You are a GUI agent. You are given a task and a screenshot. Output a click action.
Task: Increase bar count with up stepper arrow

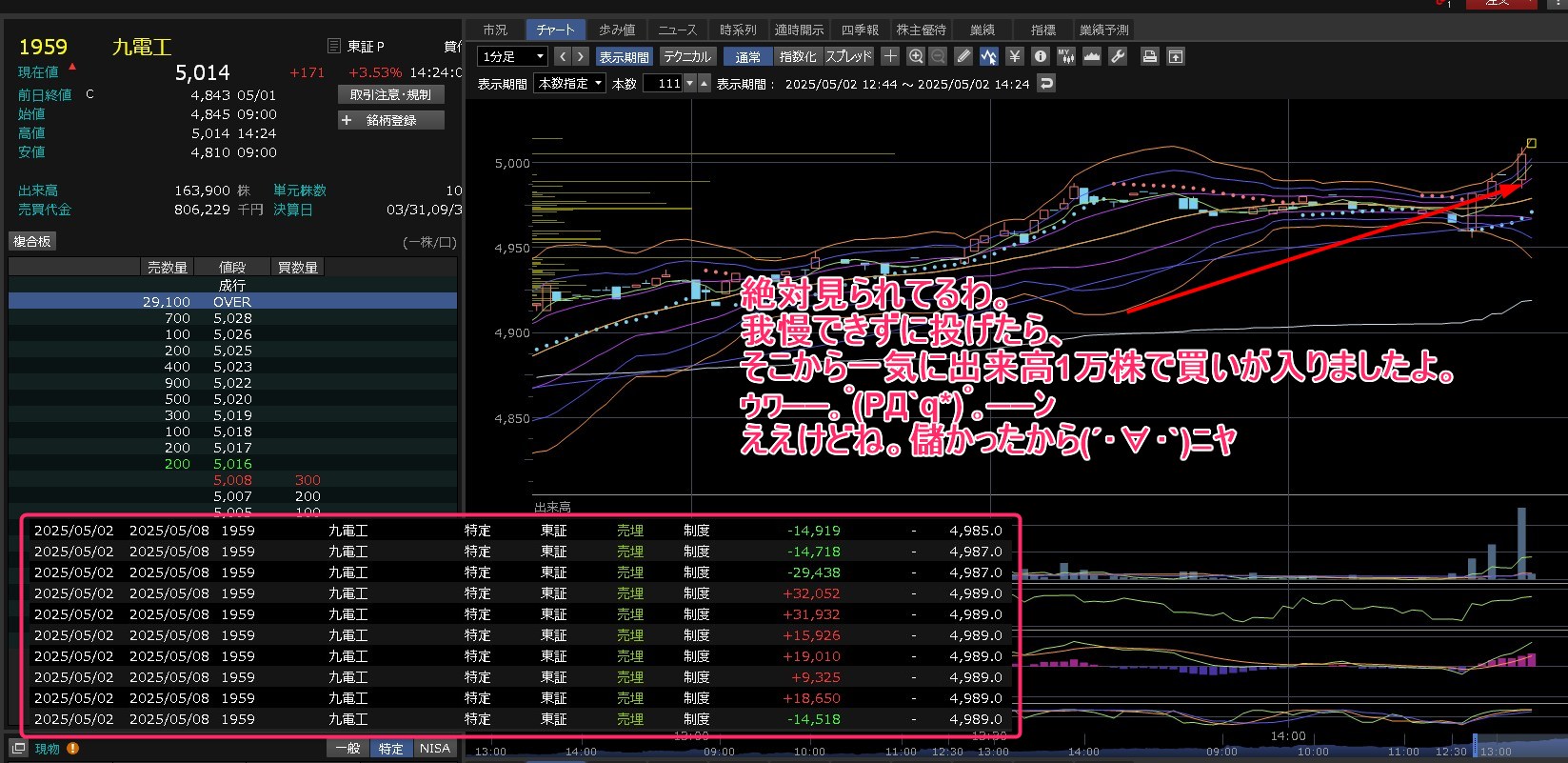tap(705, 84)
